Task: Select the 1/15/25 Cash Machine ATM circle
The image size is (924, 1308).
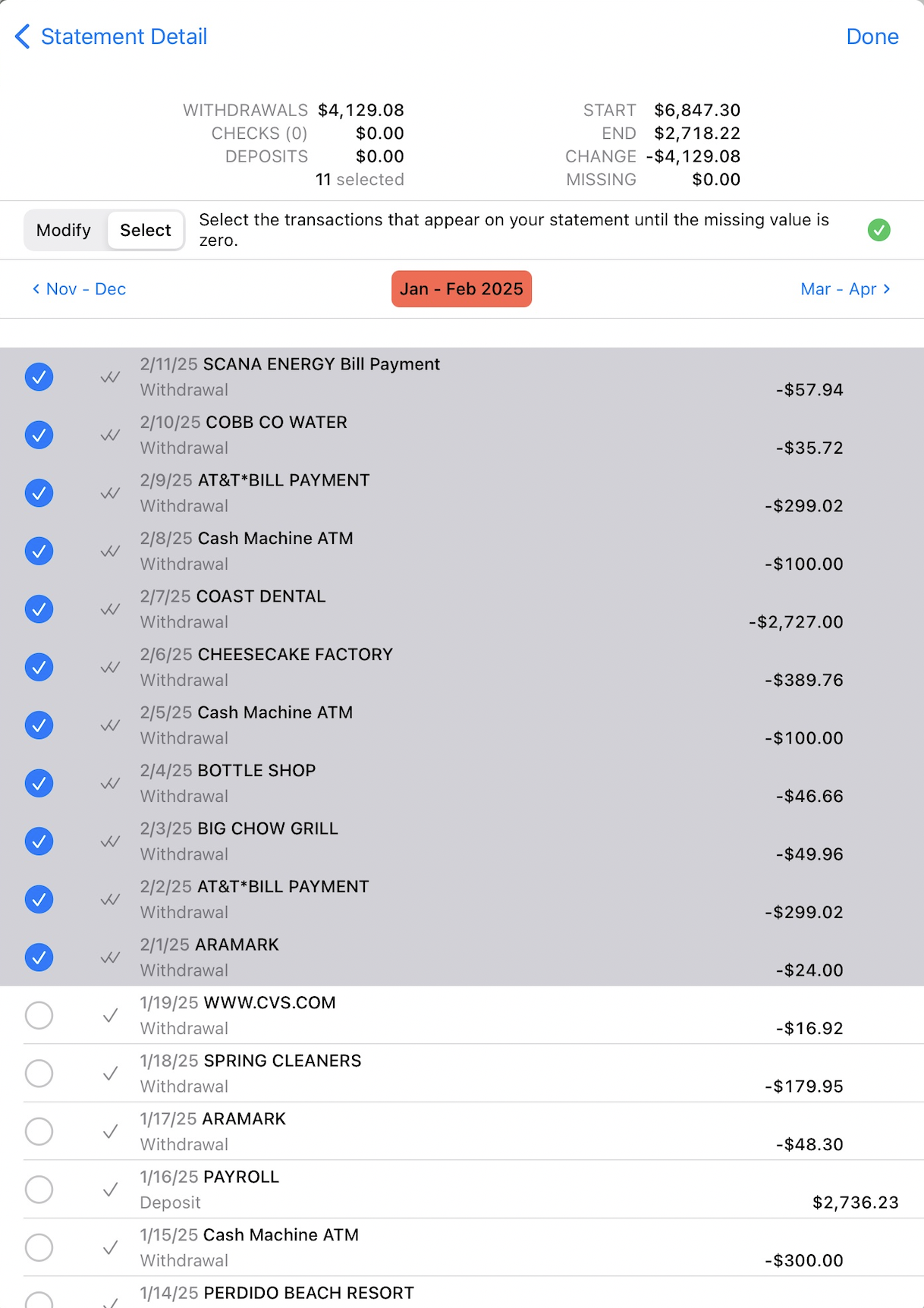Action: (39, 1247)
